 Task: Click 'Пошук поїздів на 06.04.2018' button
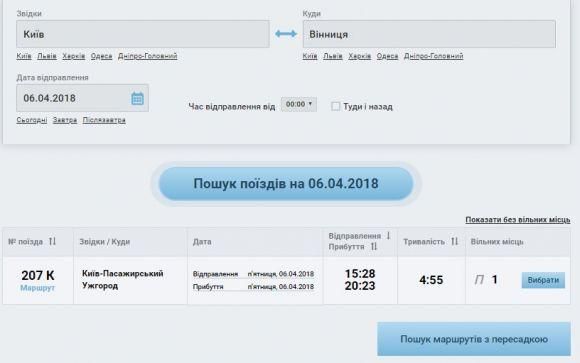pyautogui.click(x=286, y=184)
